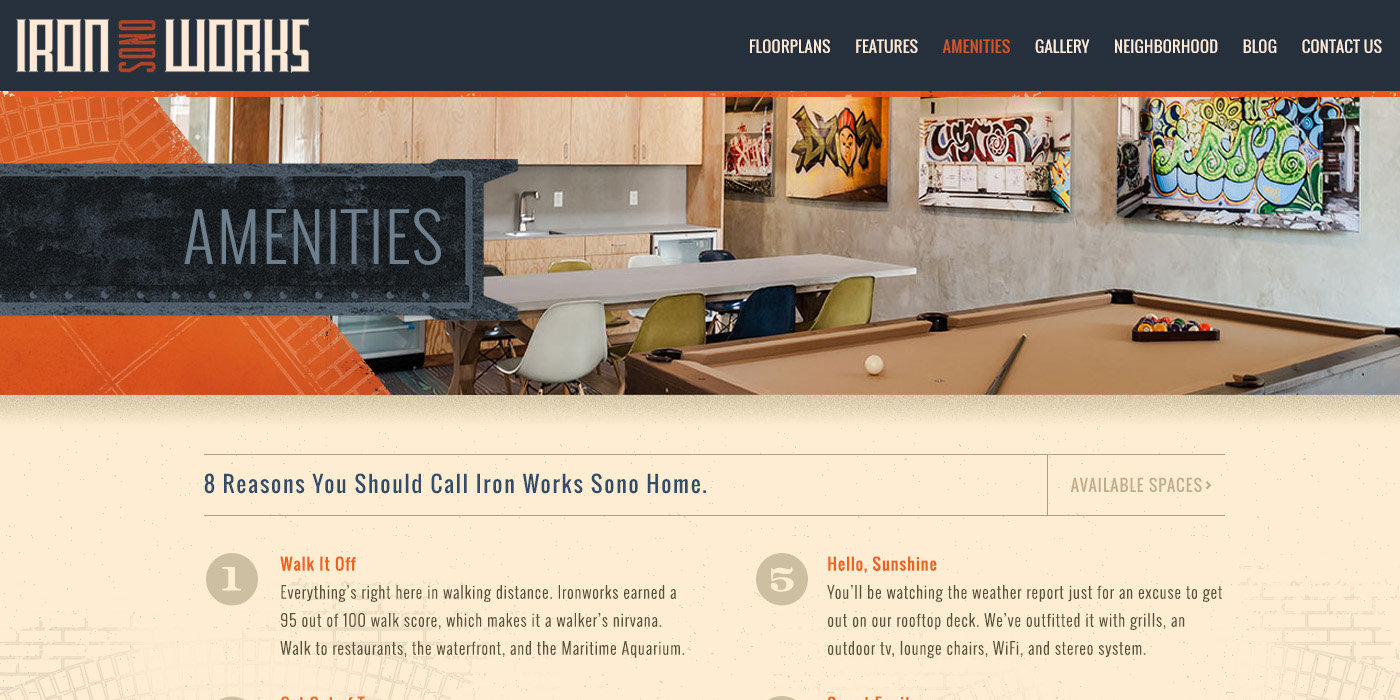Viewport: 1400px width, 700px height.
Task: Click the Amenities banner title
Action: point(313,238)
